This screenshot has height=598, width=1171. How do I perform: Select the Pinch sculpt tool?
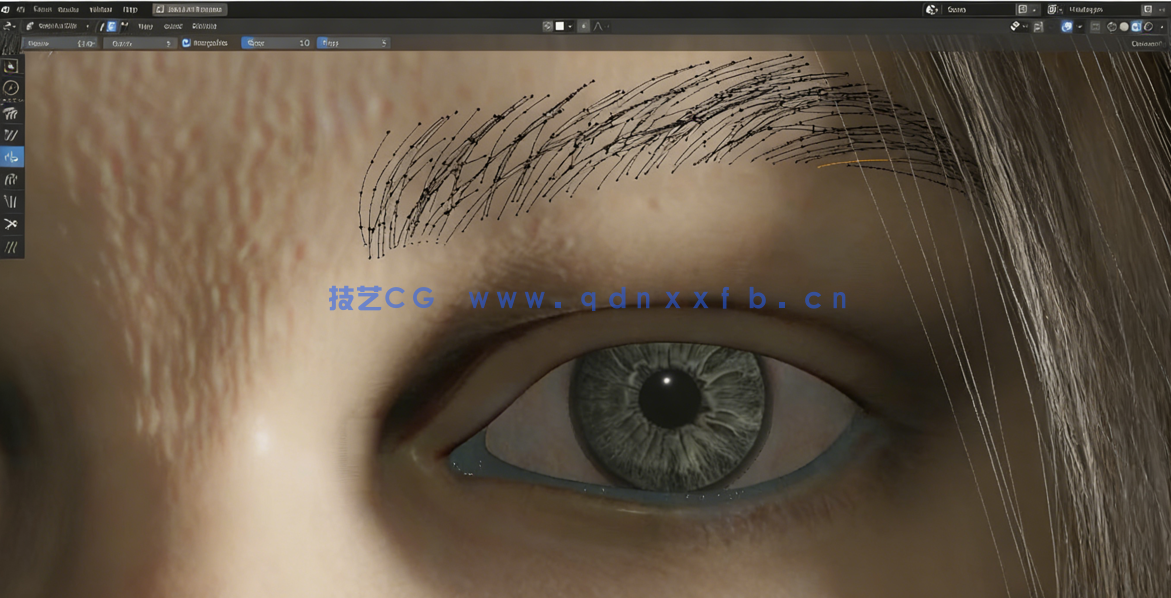(x=12, y=201)
